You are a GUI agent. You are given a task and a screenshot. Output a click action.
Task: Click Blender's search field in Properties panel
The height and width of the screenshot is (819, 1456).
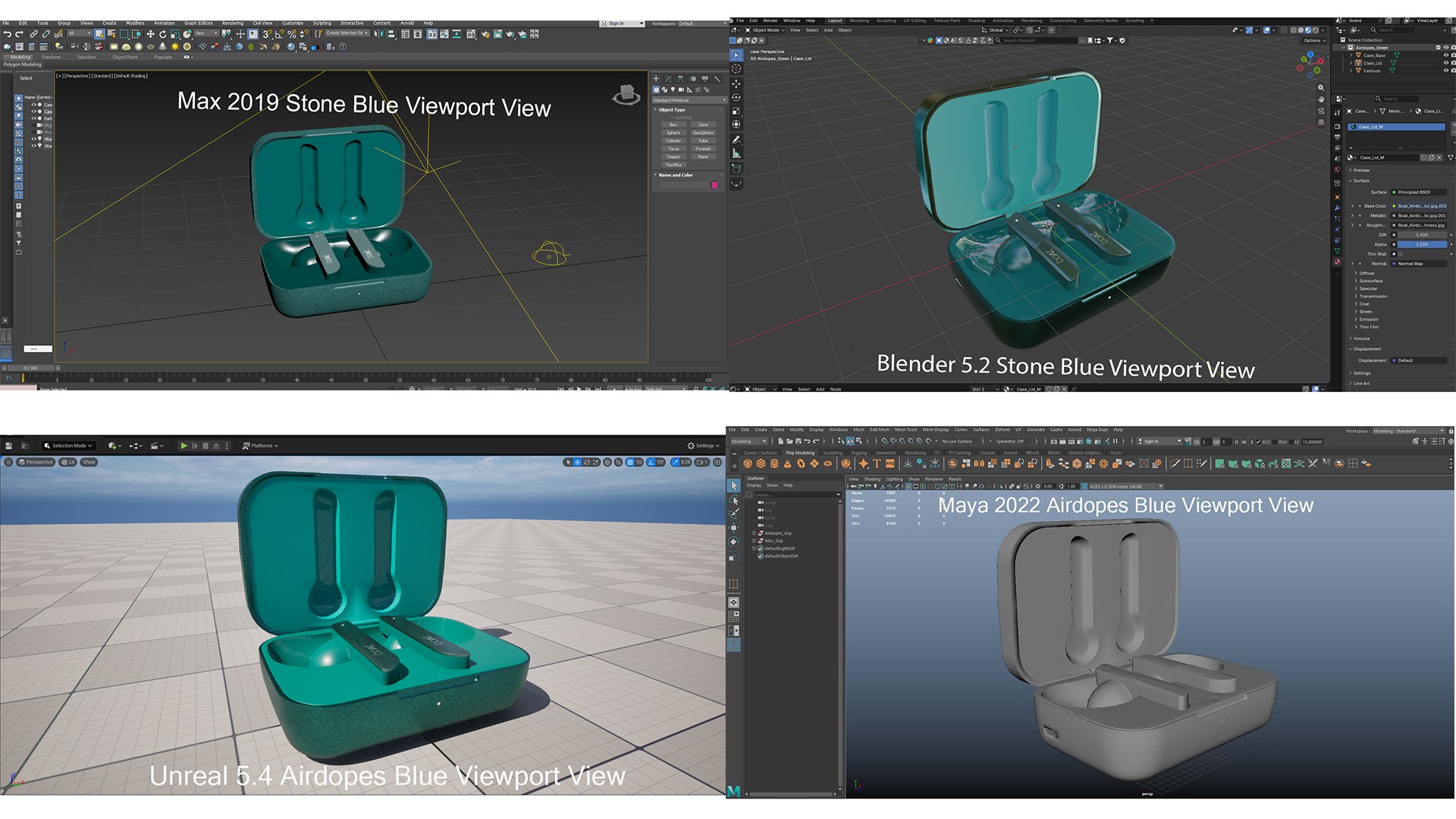(1395, 99)
